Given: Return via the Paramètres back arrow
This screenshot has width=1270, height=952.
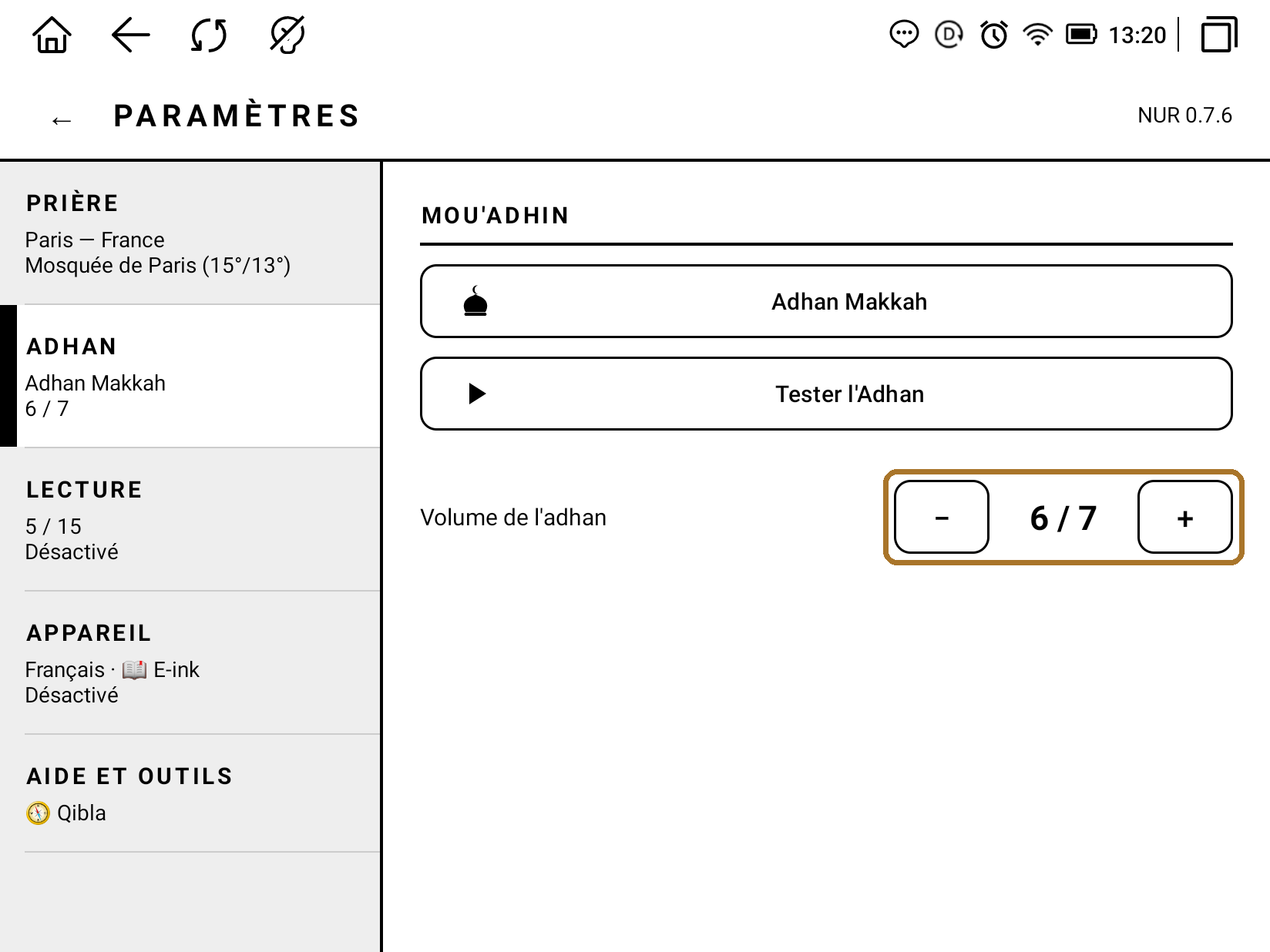Looking at the screenshot, I should [x=62, y=121].
